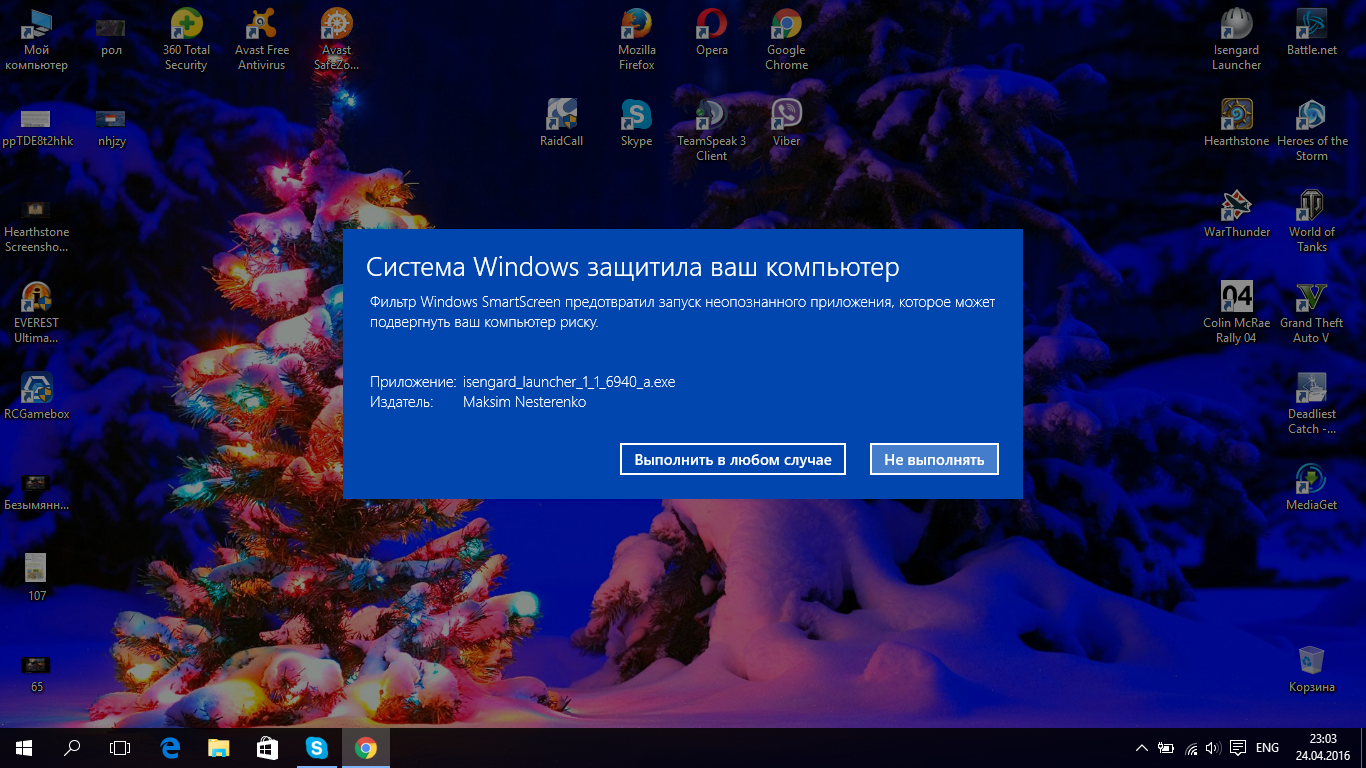The height and width of the screenshot is (768, 1366).
Task: Open Windows Store from taskbar
Action: pos(267,747)
